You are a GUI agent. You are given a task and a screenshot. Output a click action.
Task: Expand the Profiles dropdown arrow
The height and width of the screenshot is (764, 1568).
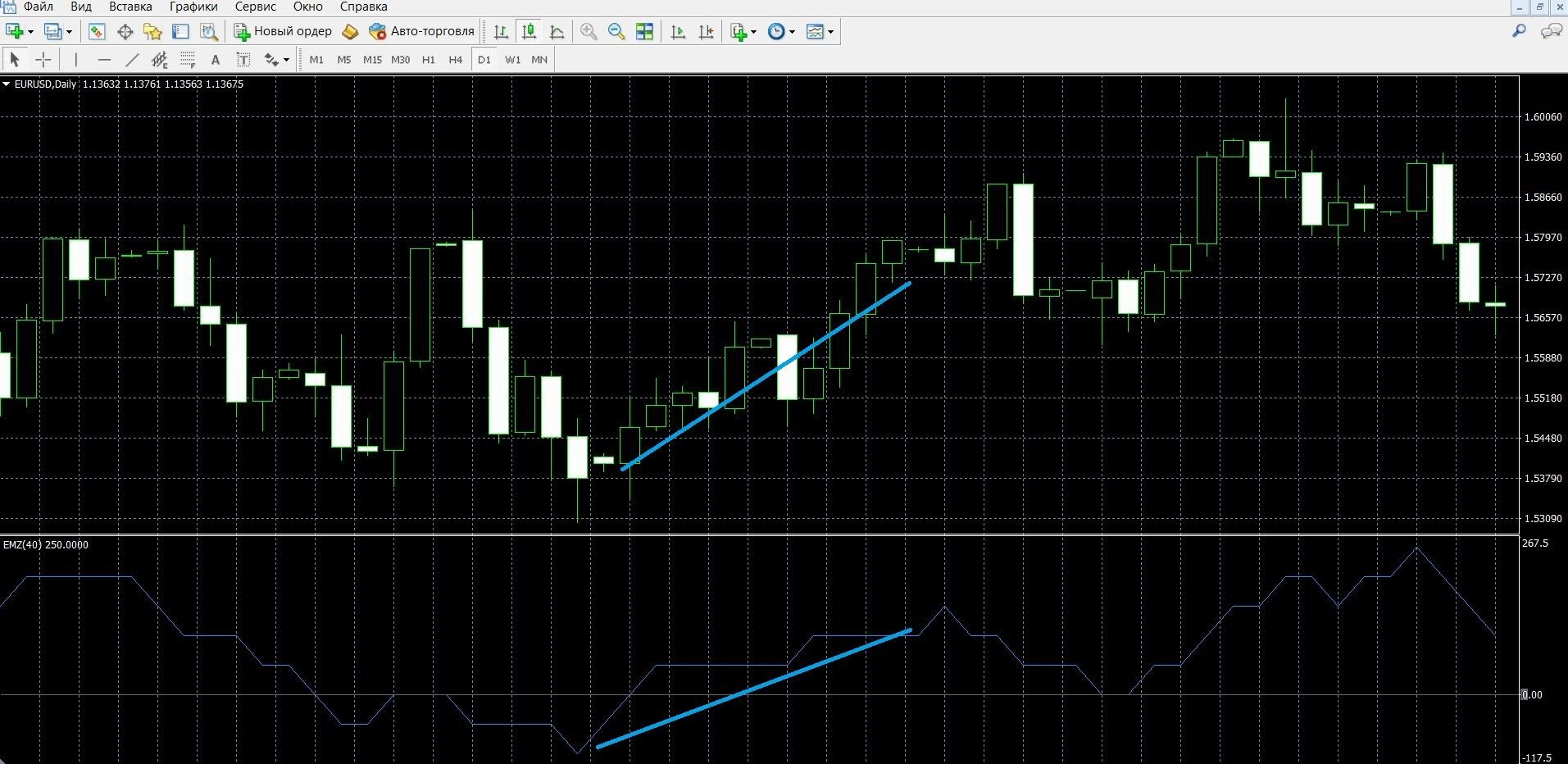[69, 32]
